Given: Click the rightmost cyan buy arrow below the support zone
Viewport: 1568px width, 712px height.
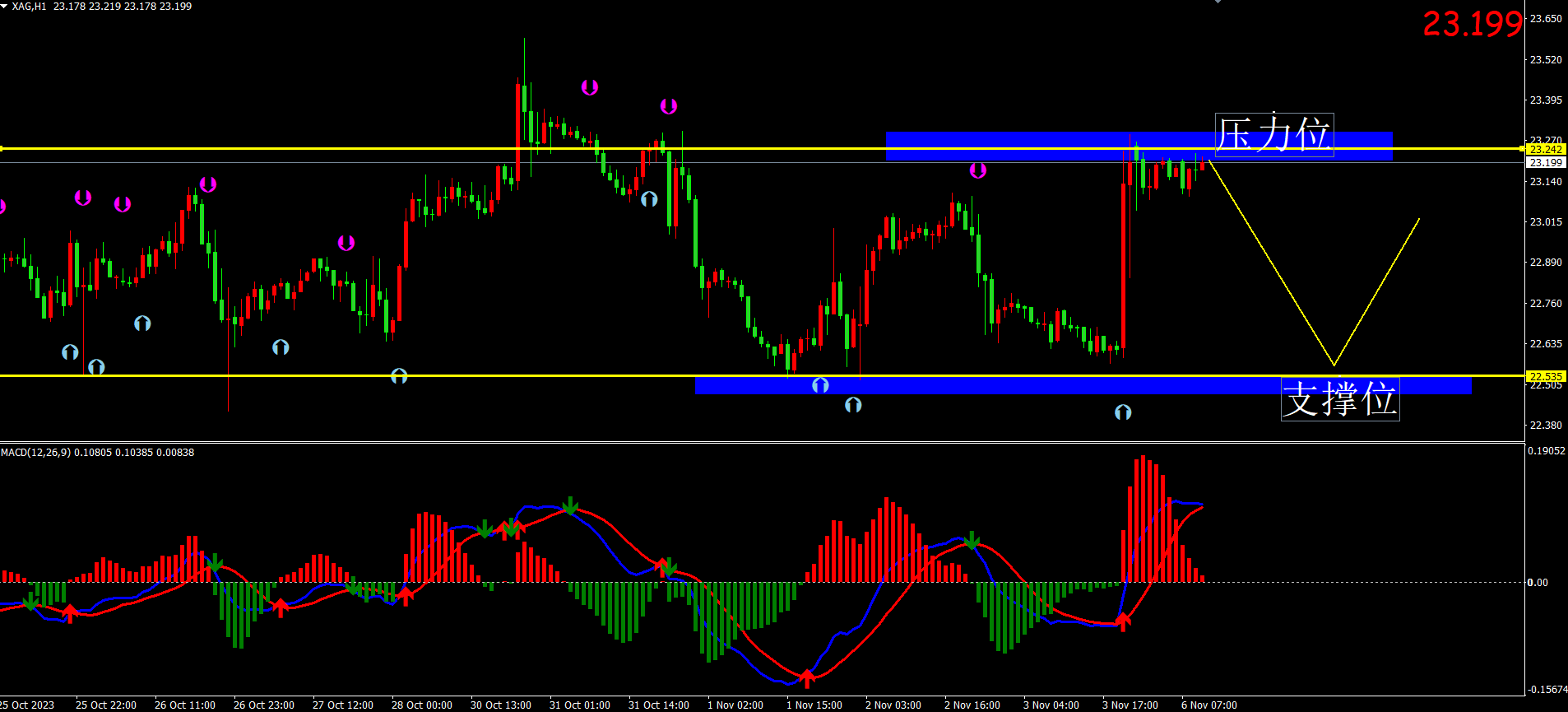Looking at the screenshot, I should tap(1122, 412).
